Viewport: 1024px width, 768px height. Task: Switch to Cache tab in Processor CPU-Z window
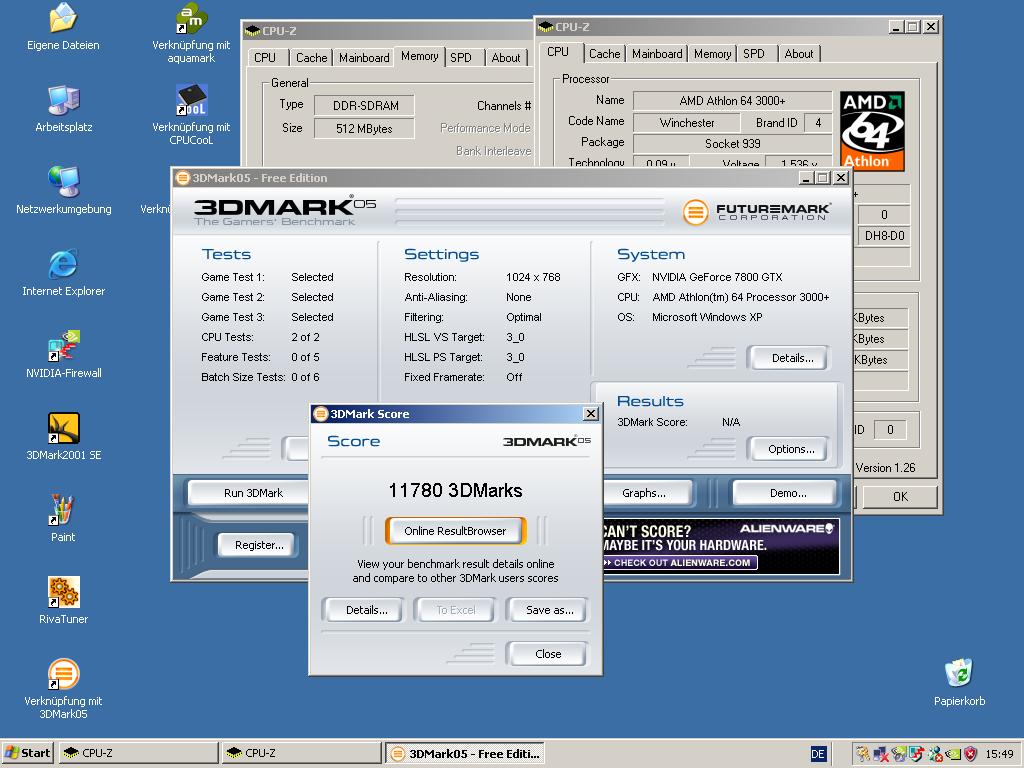point(604,54)
